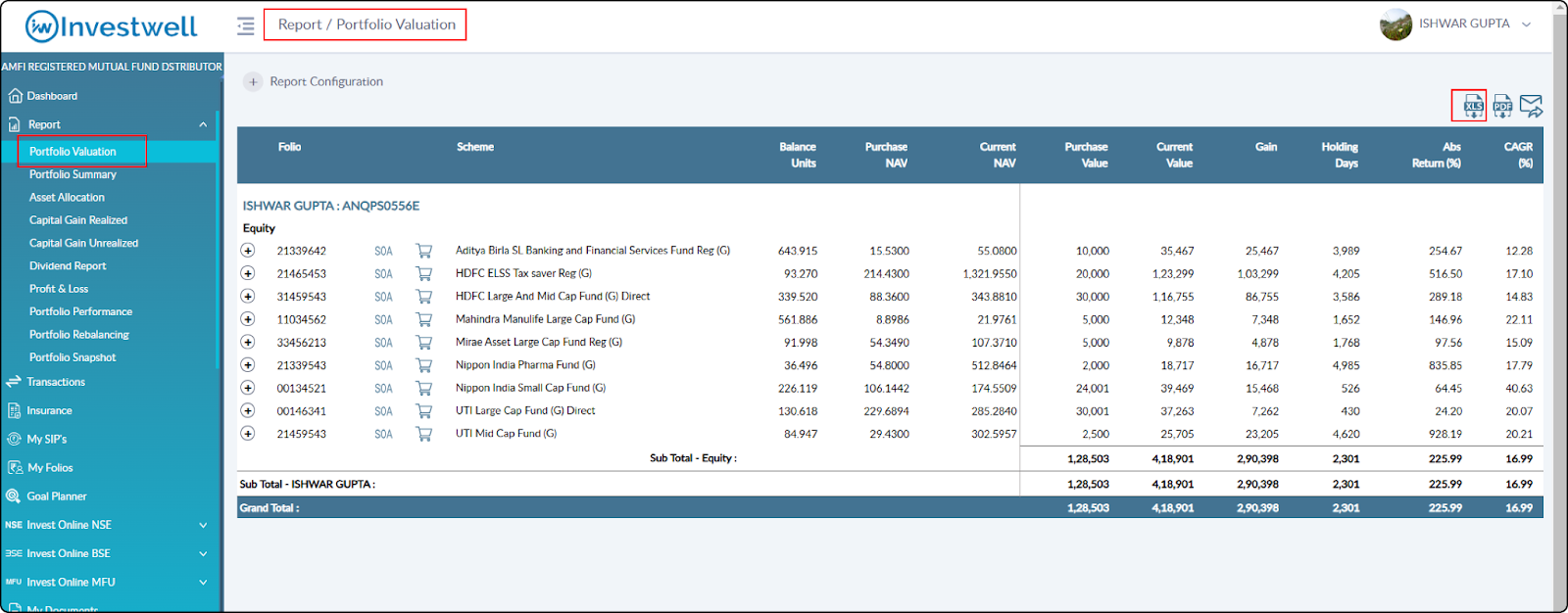Screen dimensions: 1568x613
Task: Click cart icon for Aditya Birla SL Banking fund
Action: (x=423, y=251)
